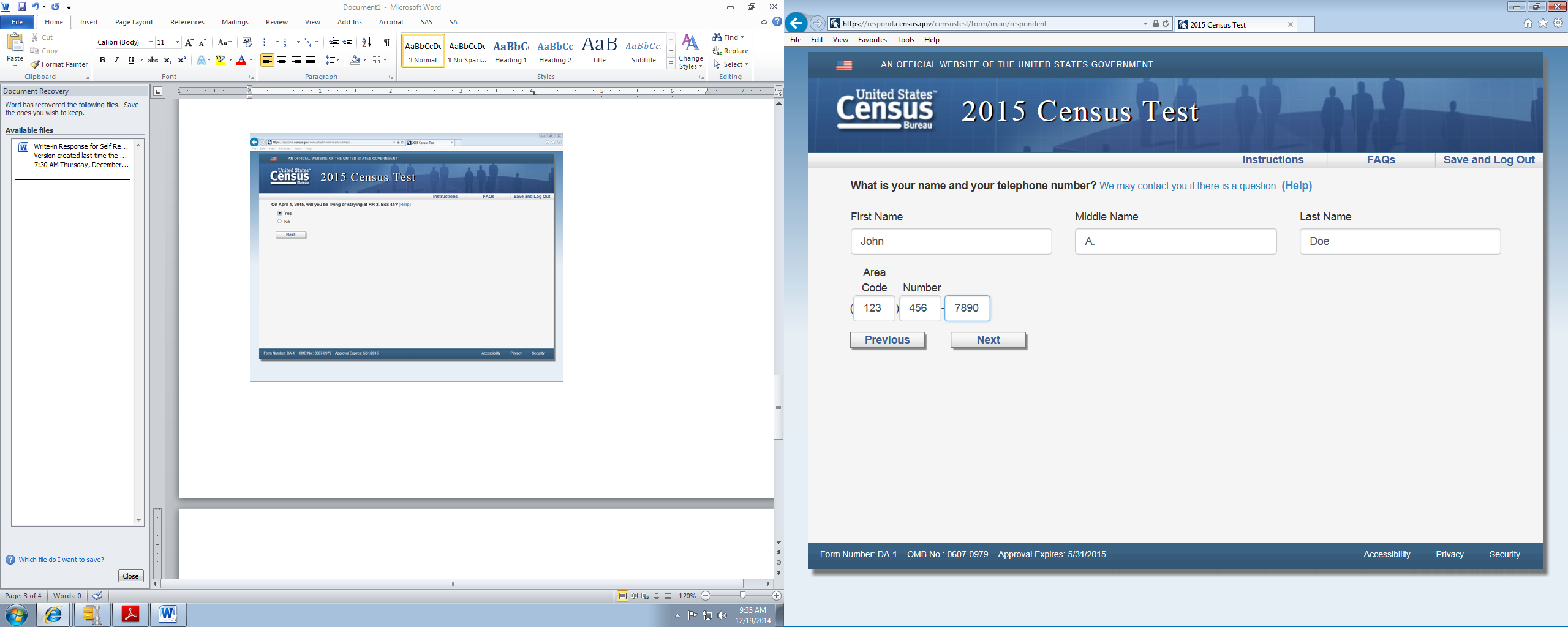Save the Word document from Quick Access
The height and width of the screenshot is (627, 1568).
coord(21,7)
